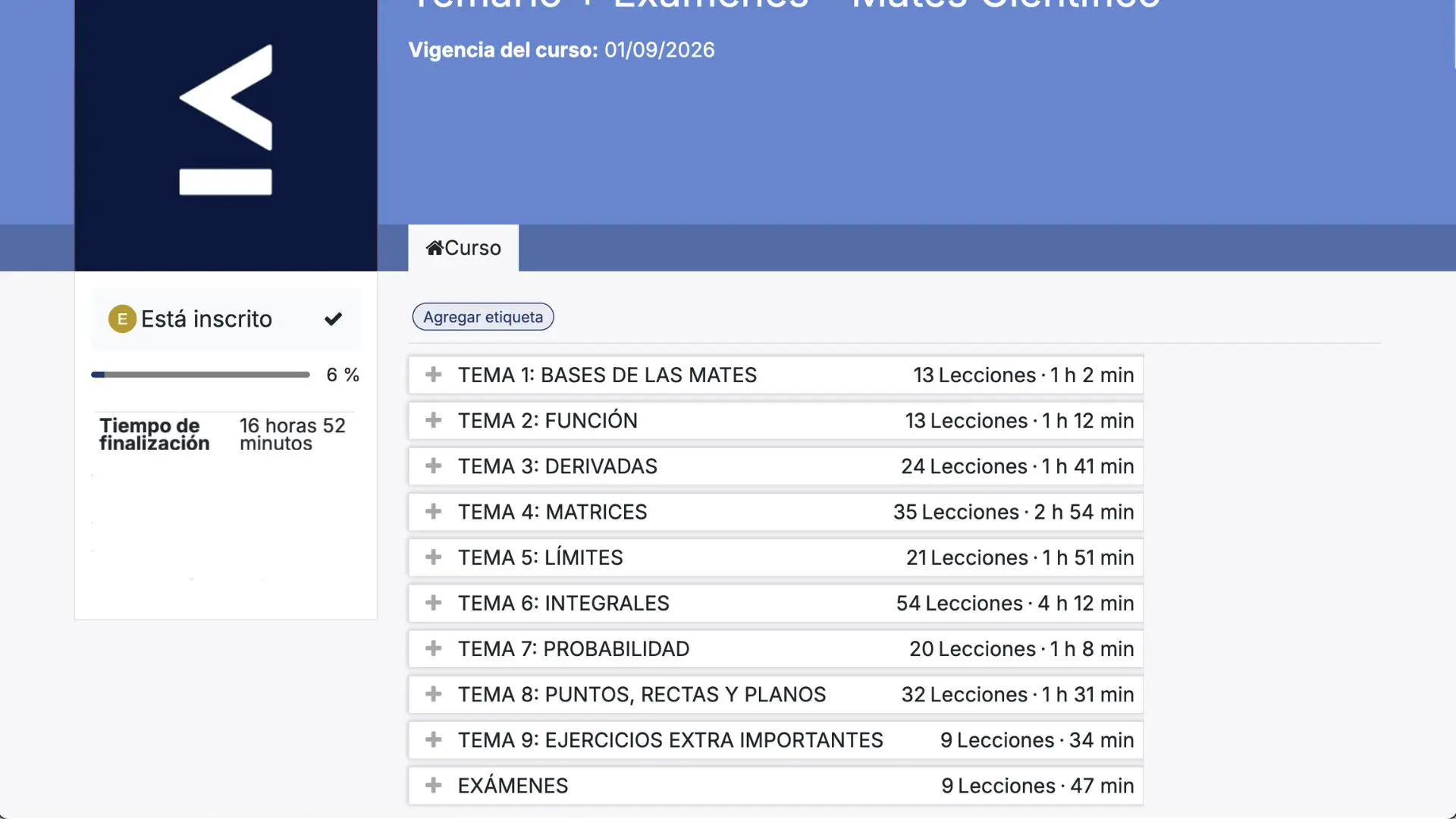
Task: Click the gold E enrollment badge icon
Action: (122, 319)
